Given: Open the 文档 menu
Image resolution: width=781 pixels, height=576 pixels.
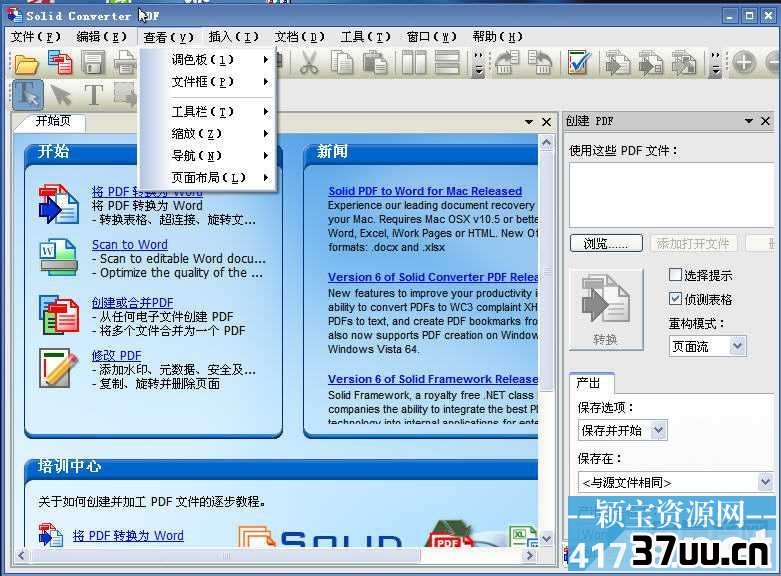Looking at the screenshot, I should point(299,37).
